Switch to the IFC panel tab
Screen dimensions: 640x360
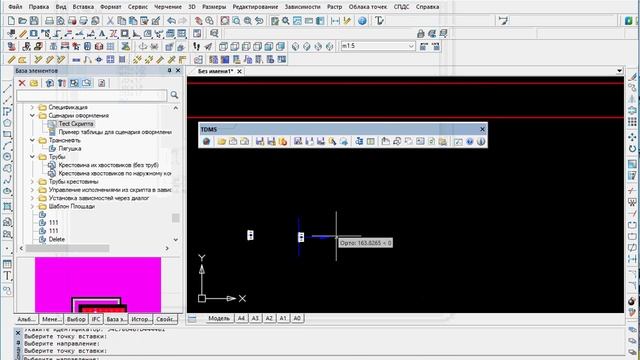[x=96, y=319]
